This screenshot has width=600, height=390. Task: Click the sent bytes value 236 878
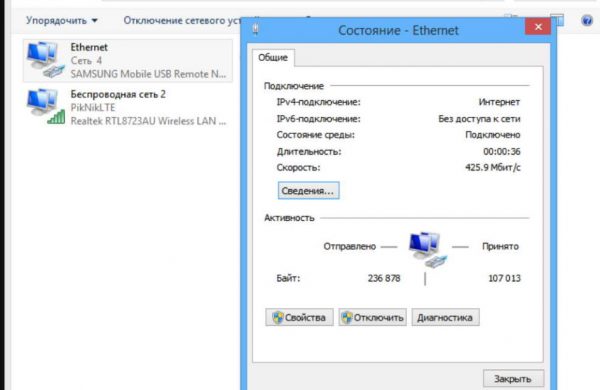(x=384, y=278)
